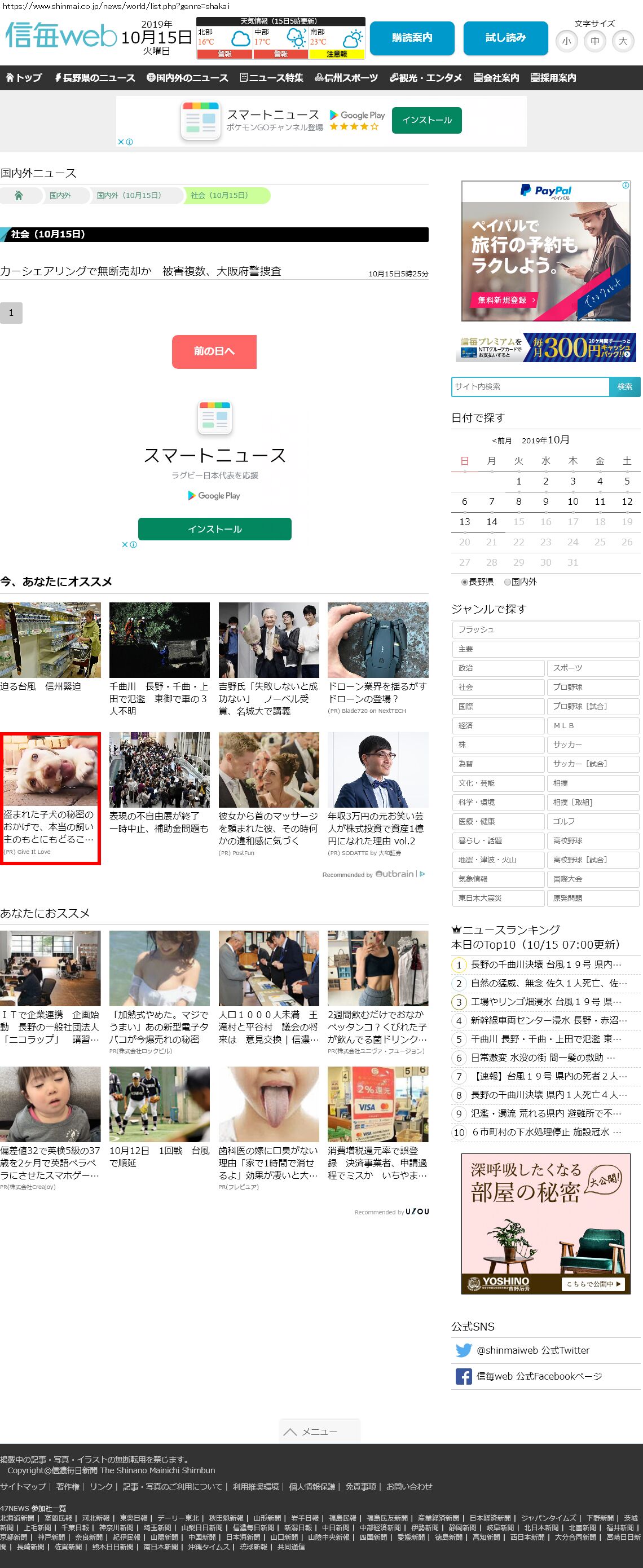Select October 14 in the calendar
The image size is (643, 1568).
click(491, 522)
